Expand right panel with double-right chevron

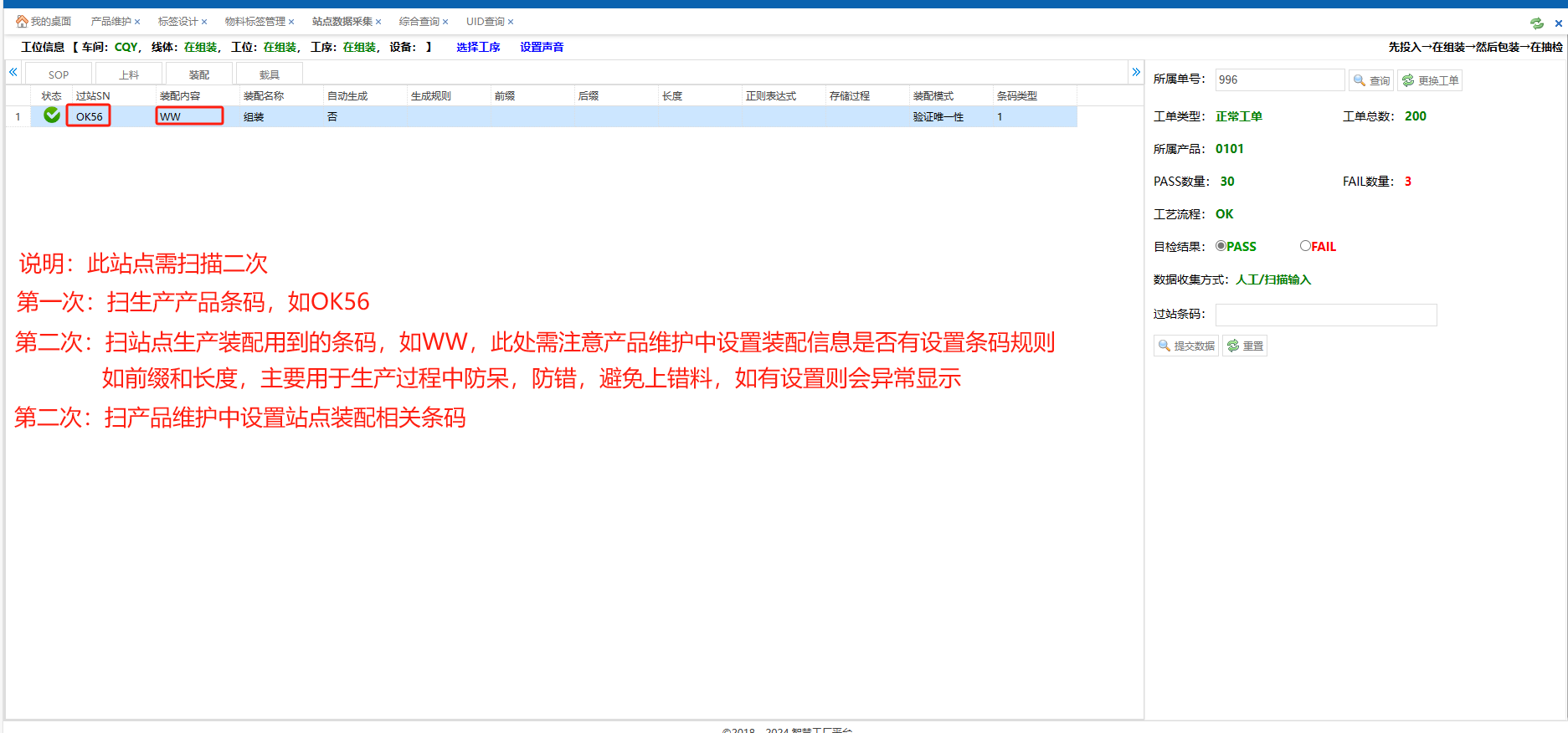pyautogui.click(x=1136, y=73)
